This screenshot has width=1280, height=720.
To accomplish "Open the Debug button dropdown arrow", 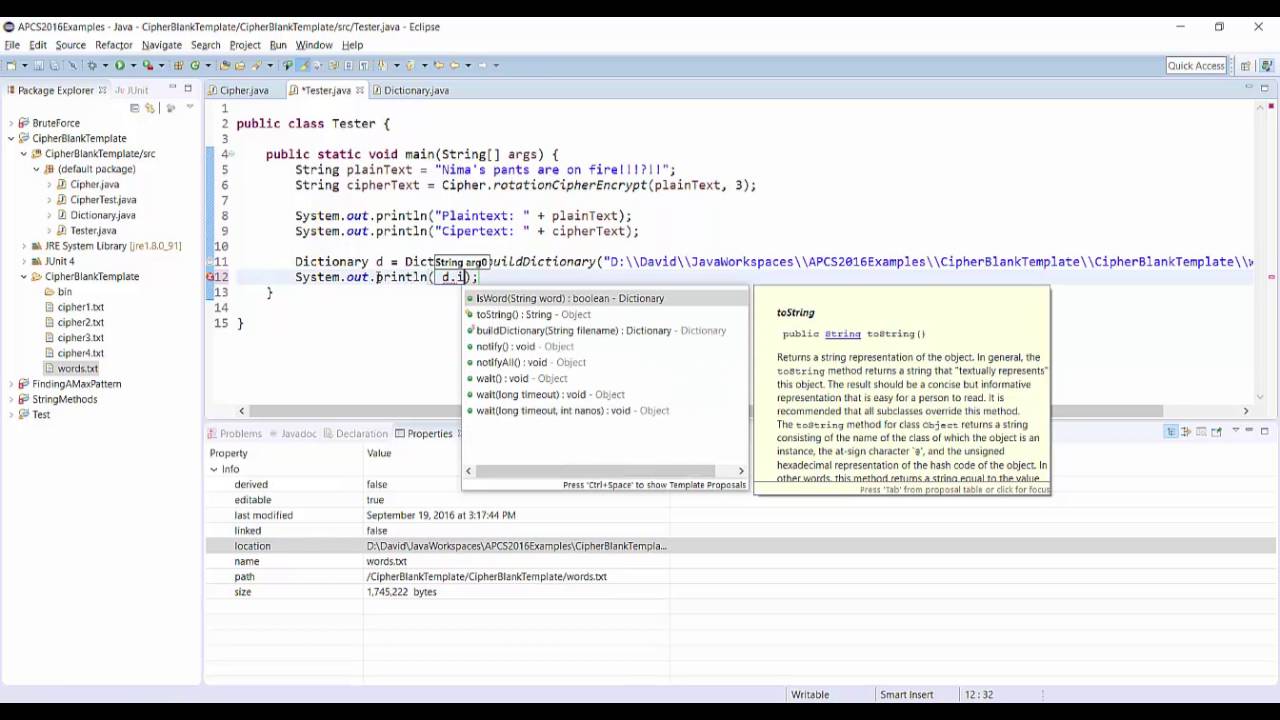I will (105, 65).
